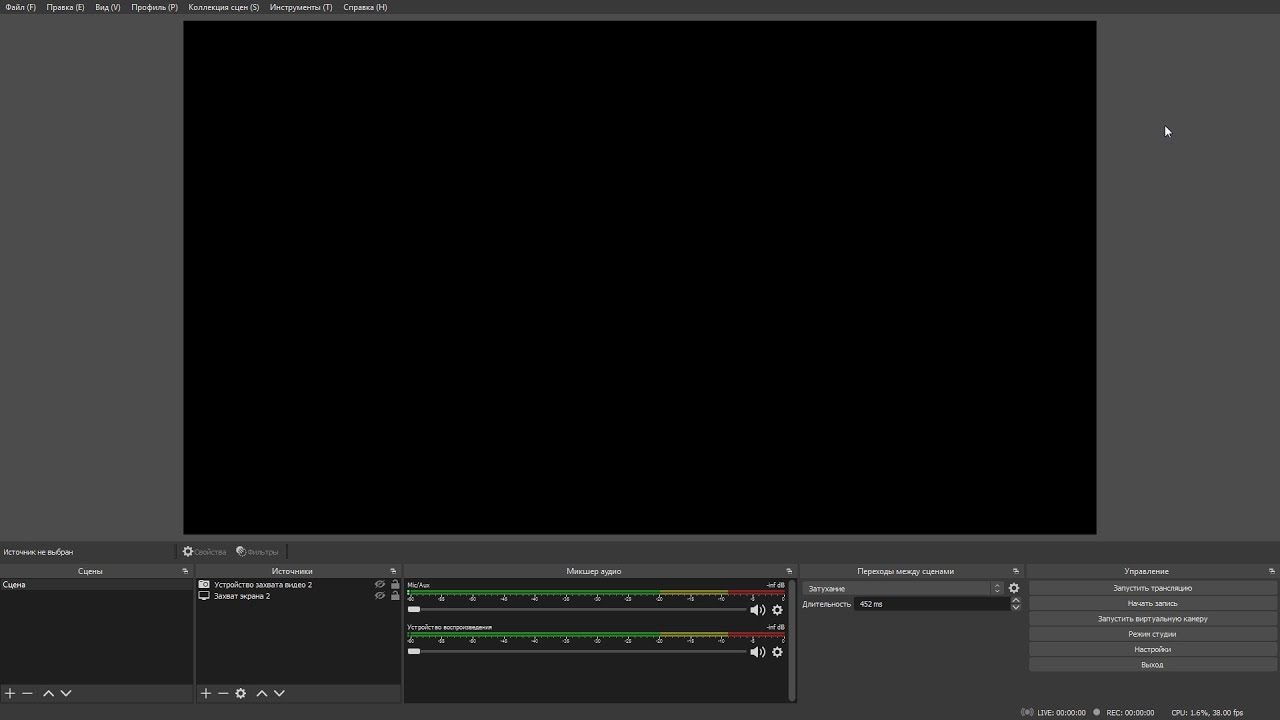This screenshot has width=1280, height=720.
Task: Click the Начать запись button
Action: click(x=1152, y=603)
